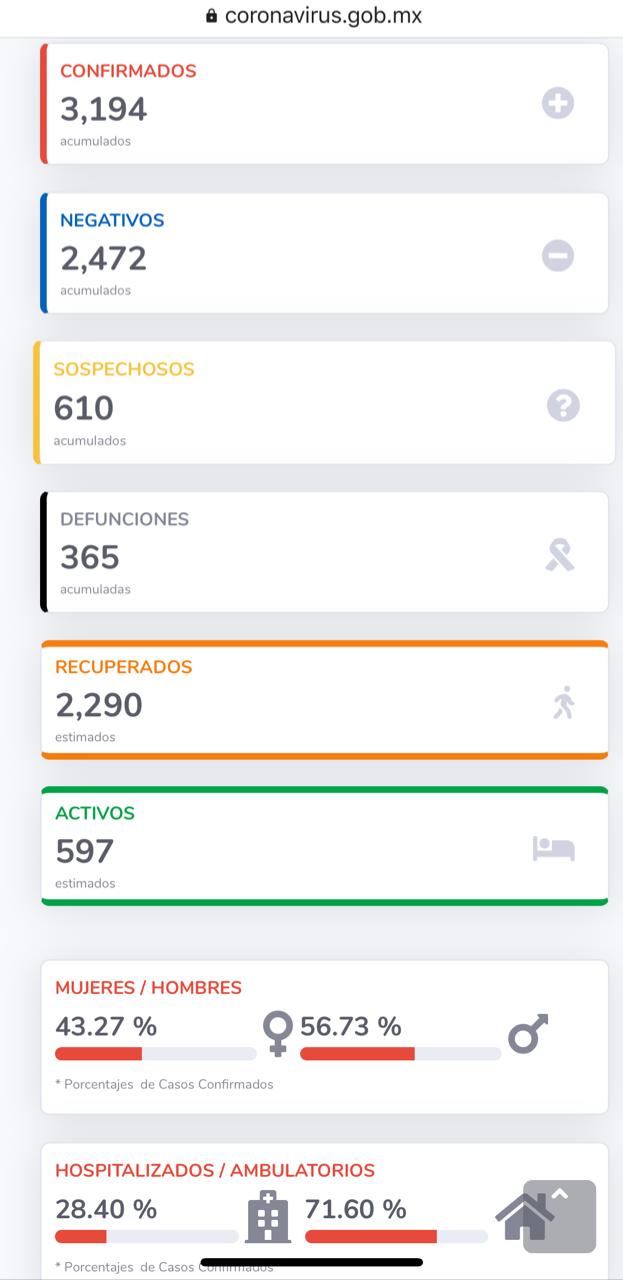Click the walking person icon on Recuperados

pyautogui.click(x=564, y=703)
